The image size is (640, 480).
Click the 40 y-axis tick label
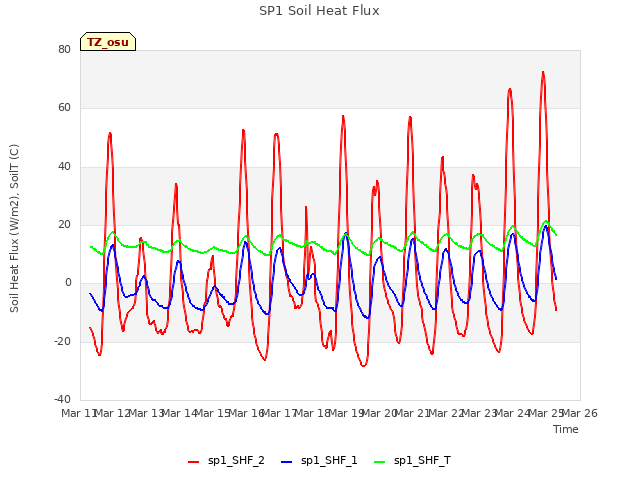click(x=64, y=166)
